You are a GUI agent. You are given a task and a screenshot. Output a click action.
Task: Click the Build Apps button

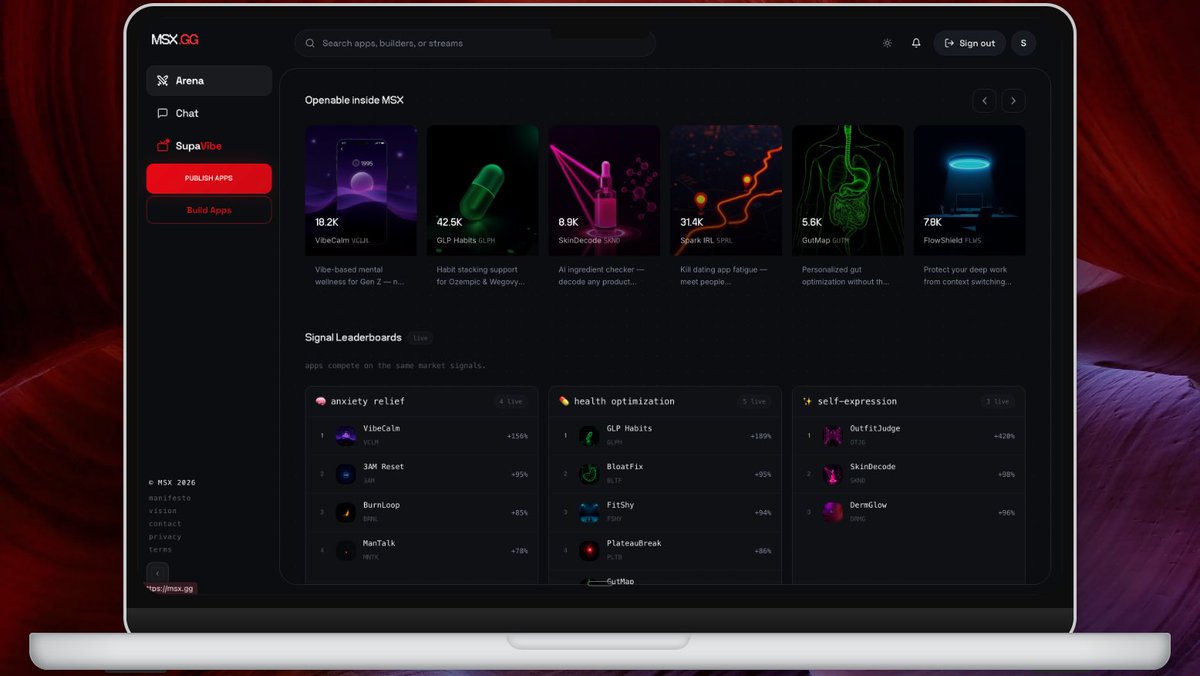(x=209, y=210)
